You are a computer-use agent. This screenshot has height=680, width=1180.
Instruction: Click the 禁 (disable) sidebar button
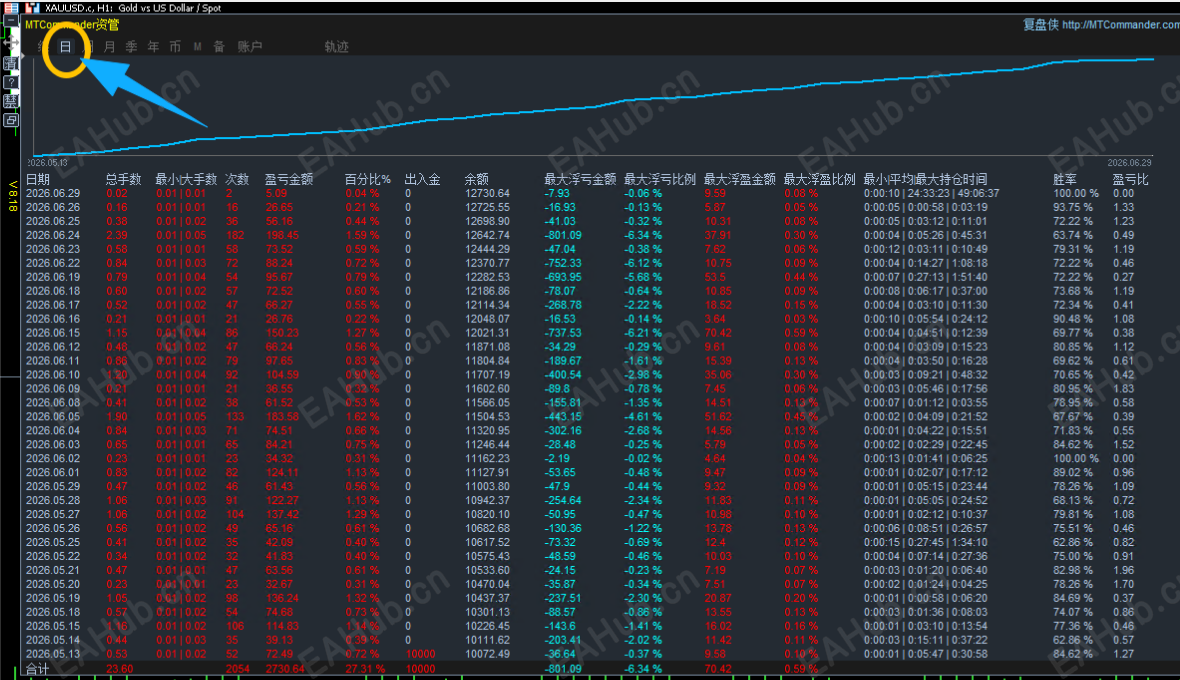coord(11,101)
